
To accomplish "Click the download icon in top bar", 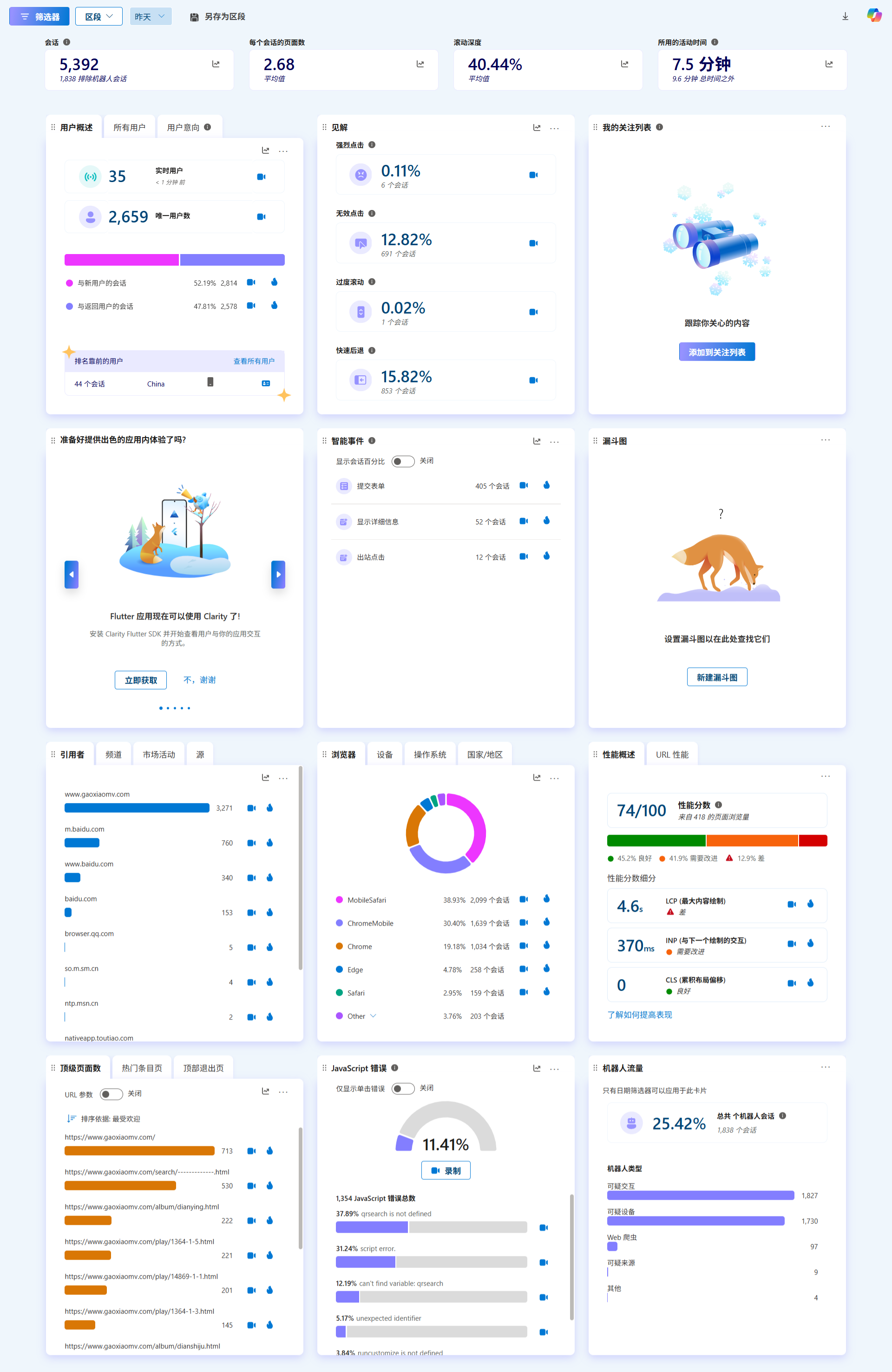I will (x=845, y=17).
